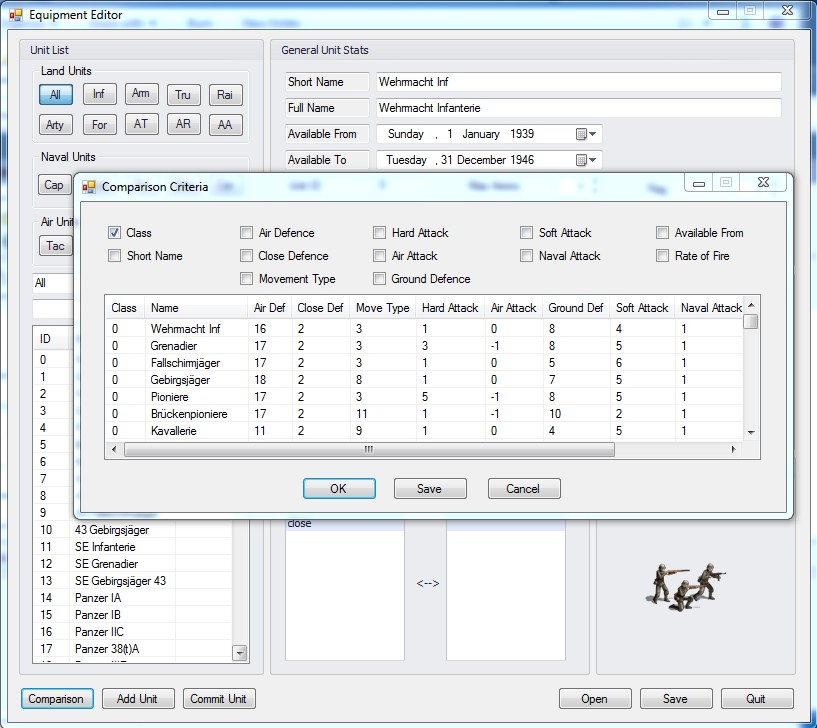Check the Close Defence option
The height and width of the screenshot is (728, 817).
pos(246,256)
